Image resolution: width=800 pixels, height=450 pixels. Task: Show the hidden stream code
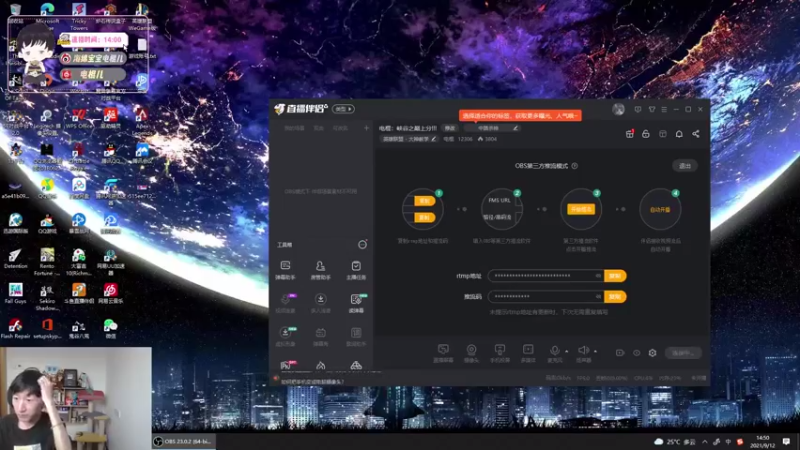tap(598, 296)
